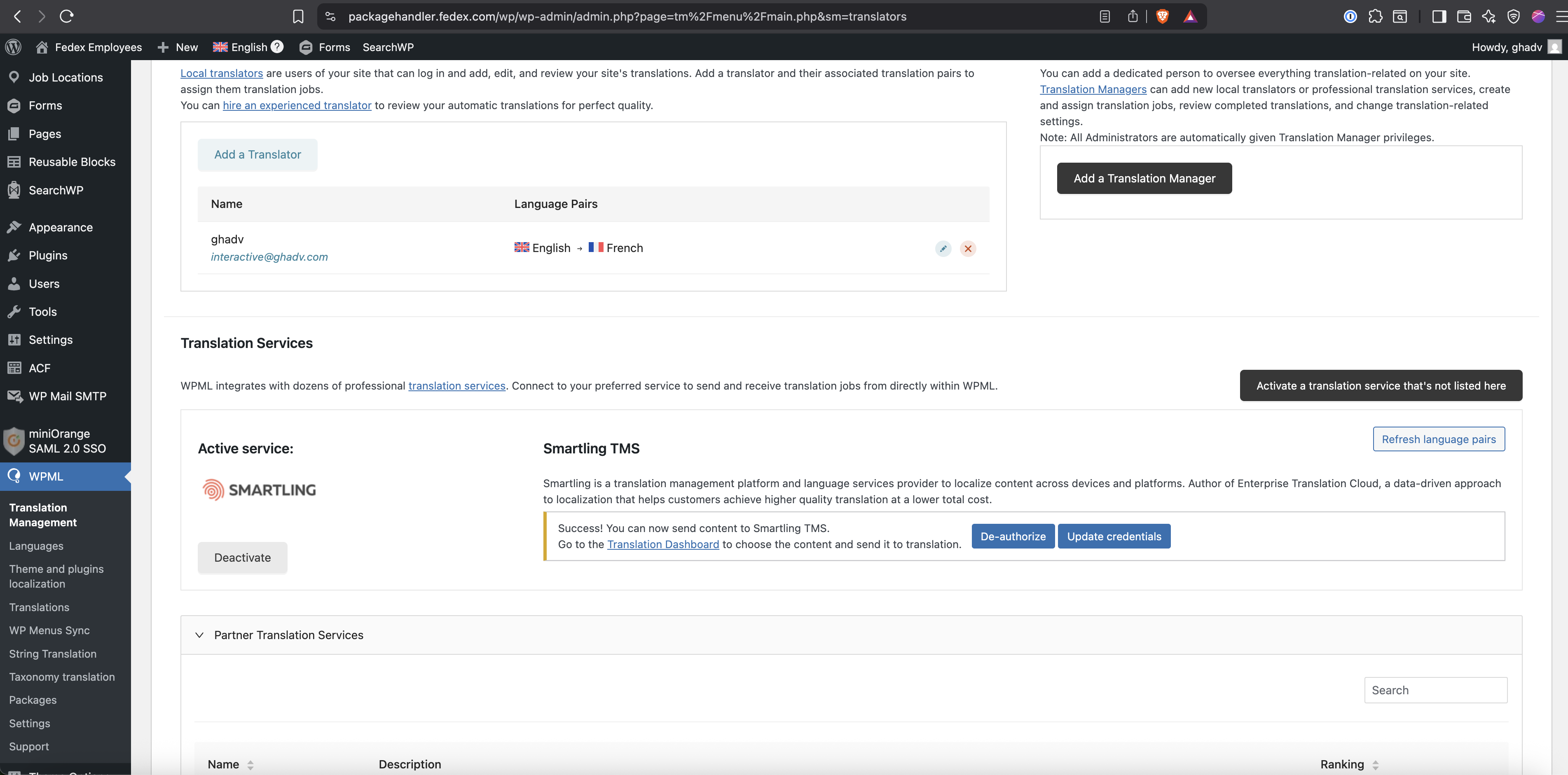The height and width of the screenshot is (775, 1568).
Task: Sort services table by Name
Action: (x=230, y=765)
